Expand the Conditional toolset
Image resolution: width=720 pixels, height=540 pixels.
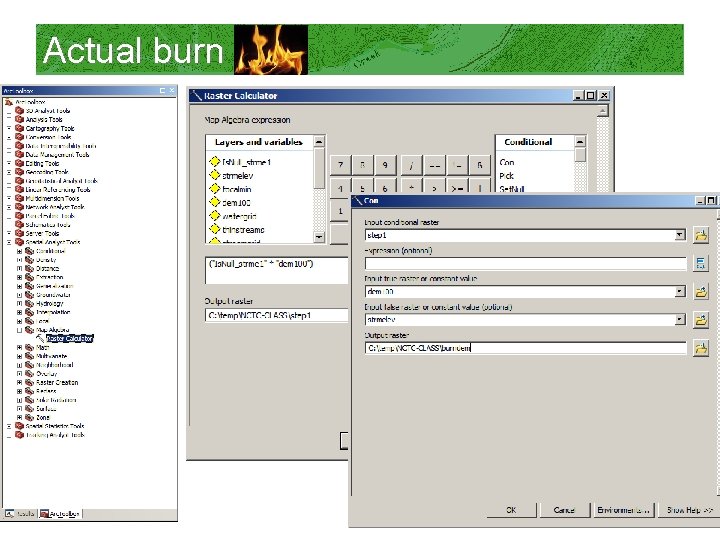click(19, 251)
